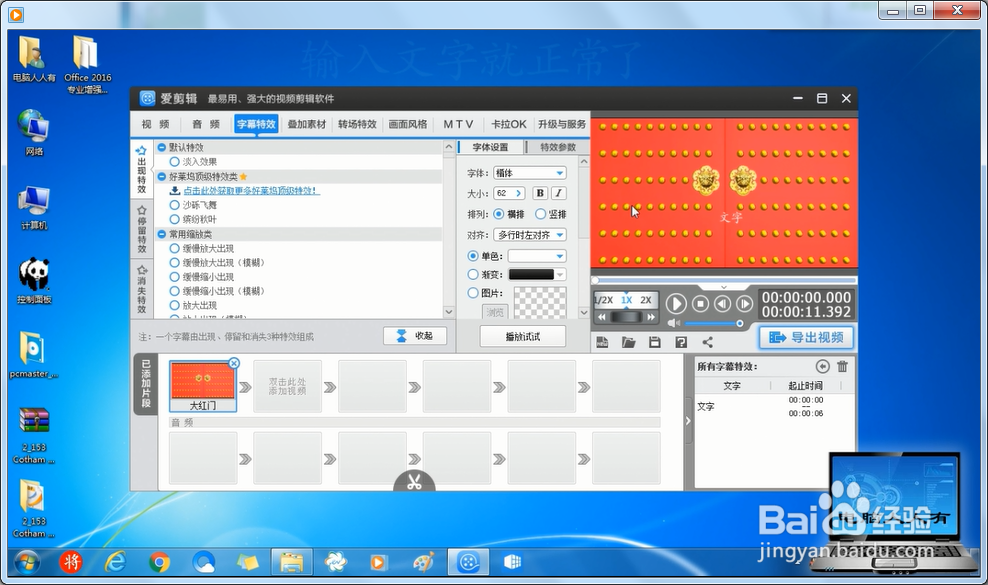
Task: Switch to the 转场特效 tab
Action: tap(357, 124)
